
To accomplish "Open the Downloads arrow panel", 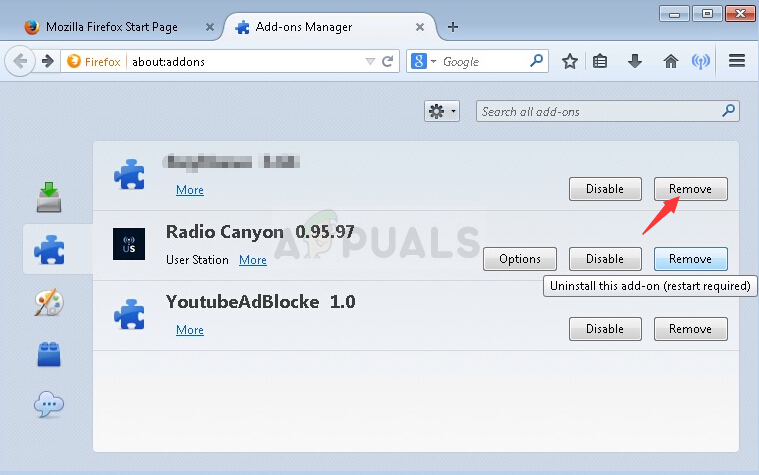I will coord(635,61).
